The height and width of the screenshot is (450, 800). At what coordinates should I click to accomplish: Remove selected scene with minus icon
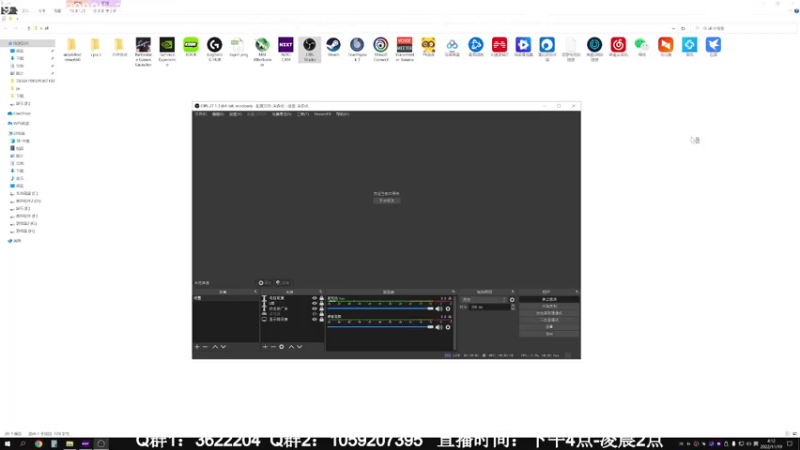(x=206, y=347)
